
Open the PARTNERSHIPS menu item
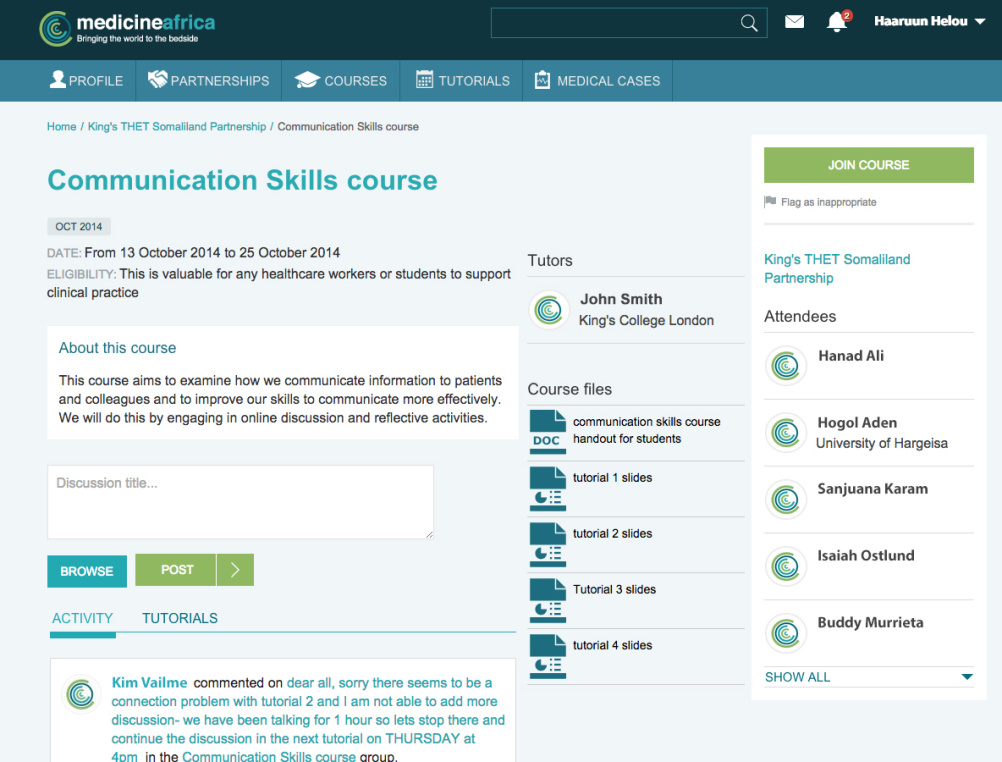[x=208, y=81]
